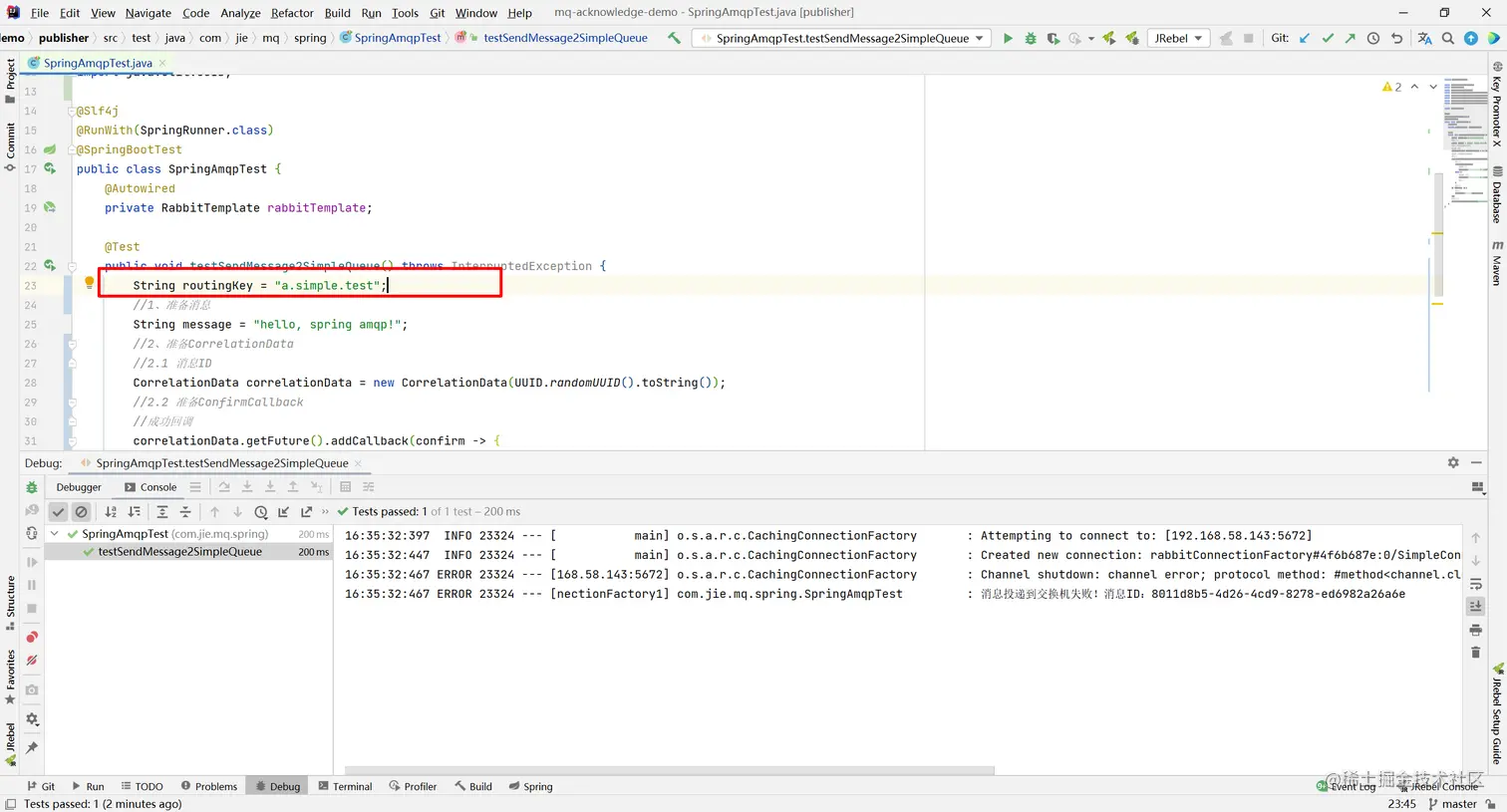The width and height of the screenshot is (1507, 812).
Task: Push commits with Git upward arrow icon
Action: click(x=1350, y=38)
